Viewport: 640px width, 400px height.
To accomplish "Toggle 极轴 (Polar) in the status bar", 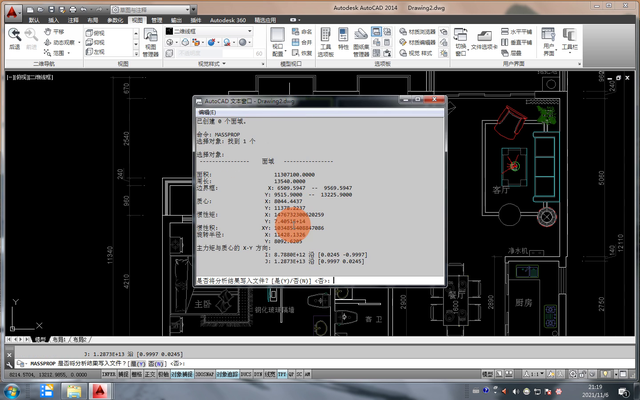I will (x=163, y=374).
